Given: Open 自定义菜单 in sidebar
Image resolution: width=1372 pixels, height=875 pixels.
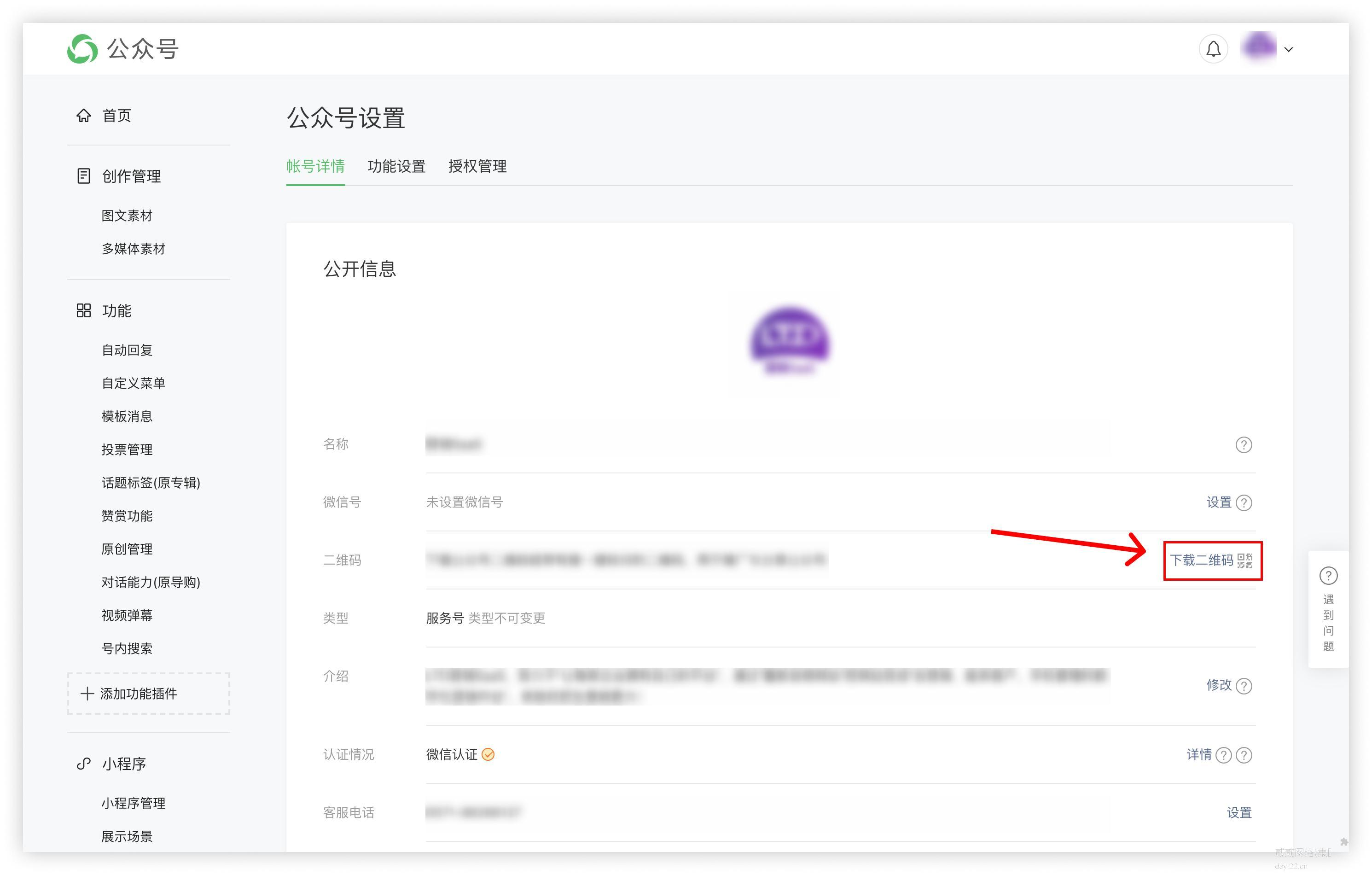Looking at the screenshot, I should 134,383.
